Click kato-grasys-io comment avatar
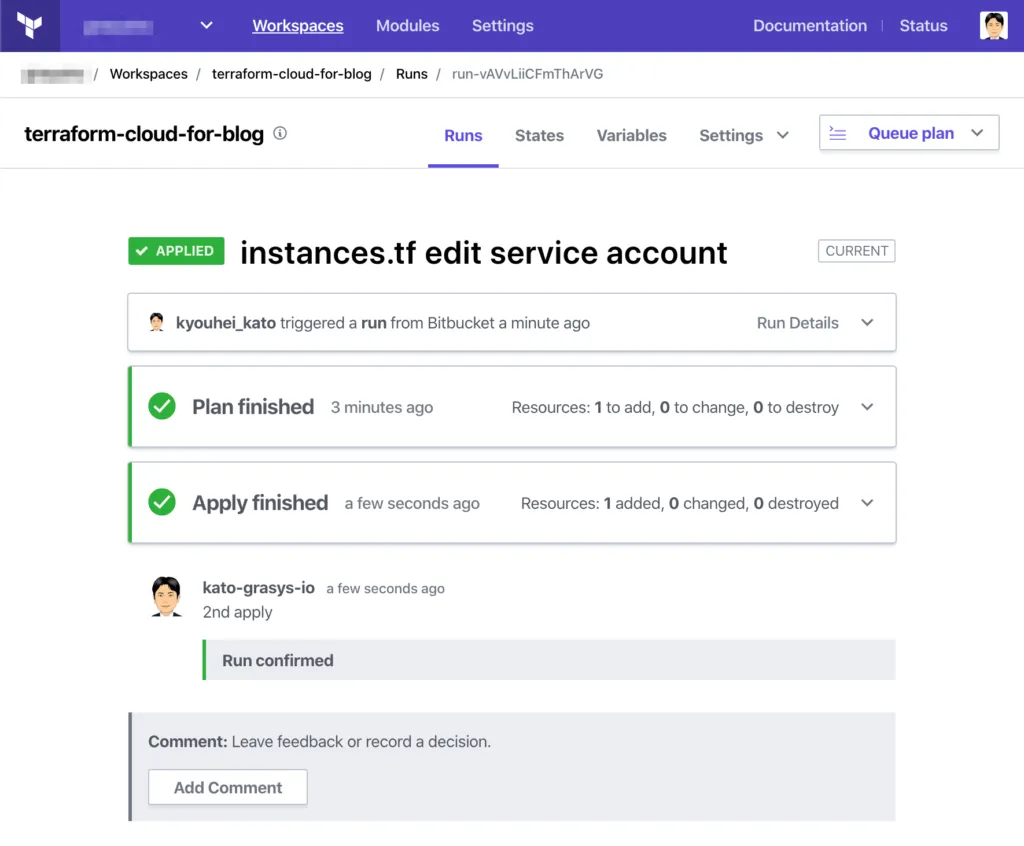The height and width of the screenshot is (846, 1024). pyautogui.click(x=166, y=596)
